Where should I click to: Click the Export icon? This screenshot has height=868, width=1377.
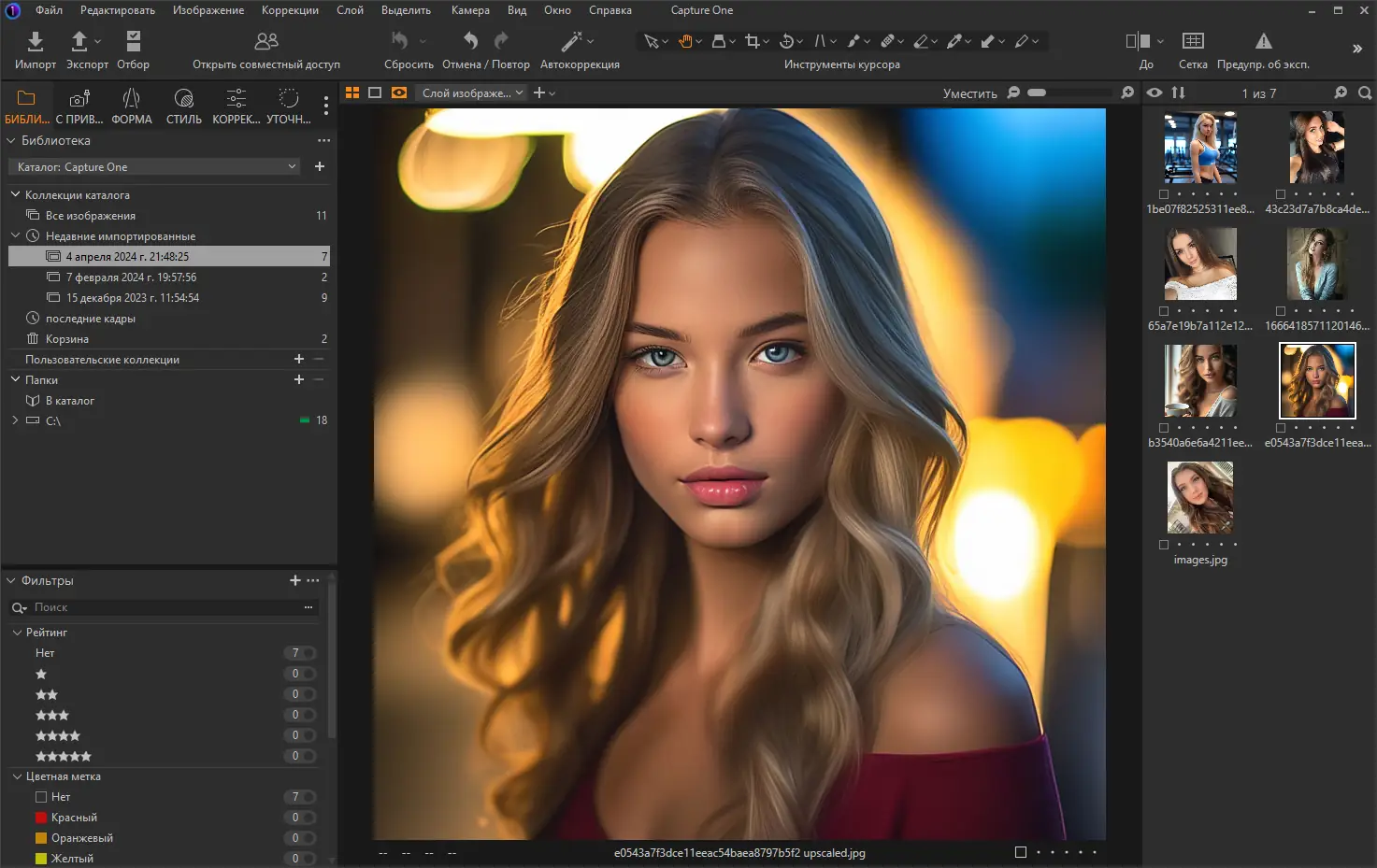pyautogui.click(x=80, y=41)
